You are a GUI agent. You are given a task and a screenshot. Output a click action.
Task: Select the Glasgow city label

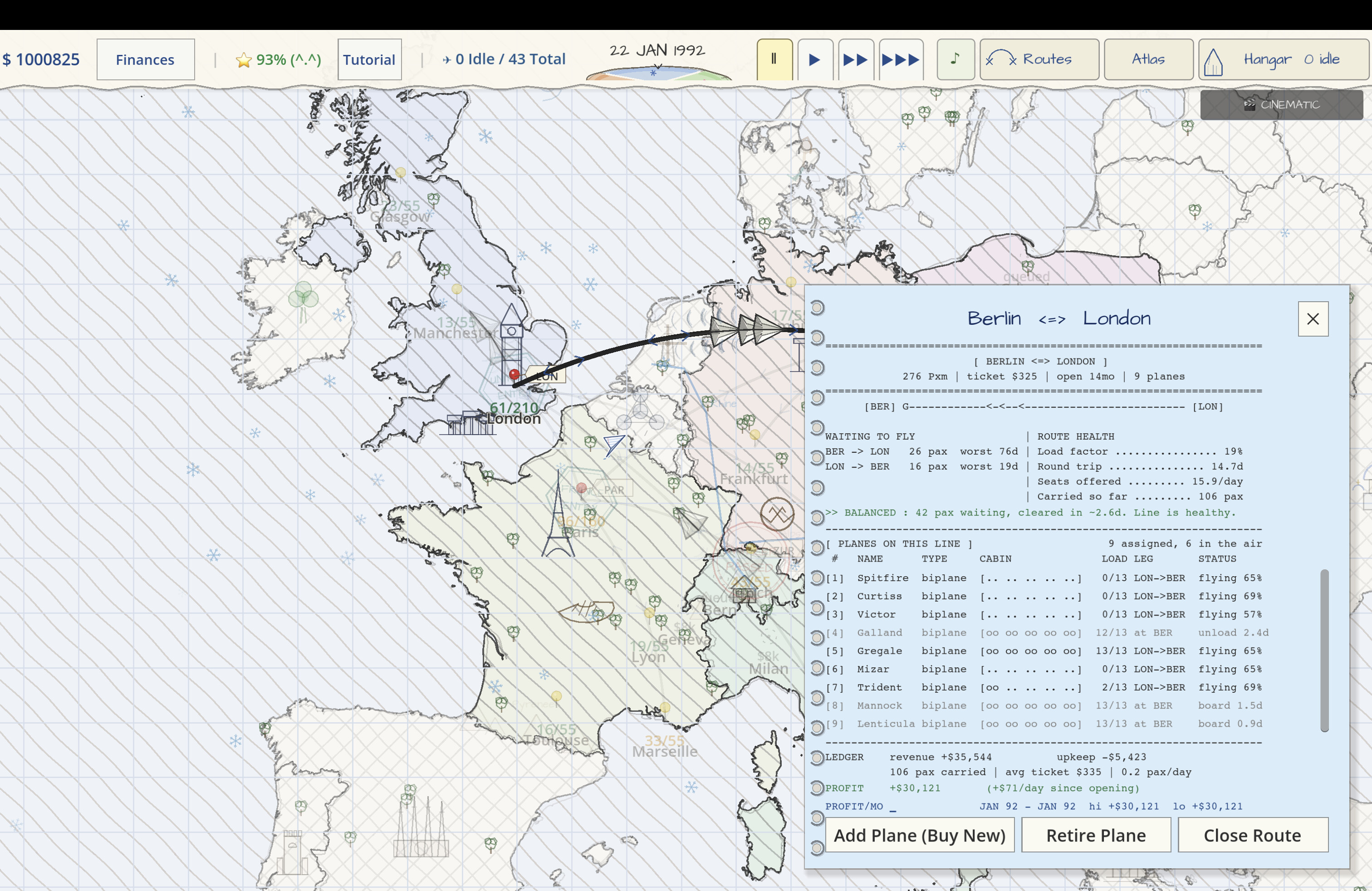coord(400,217)
